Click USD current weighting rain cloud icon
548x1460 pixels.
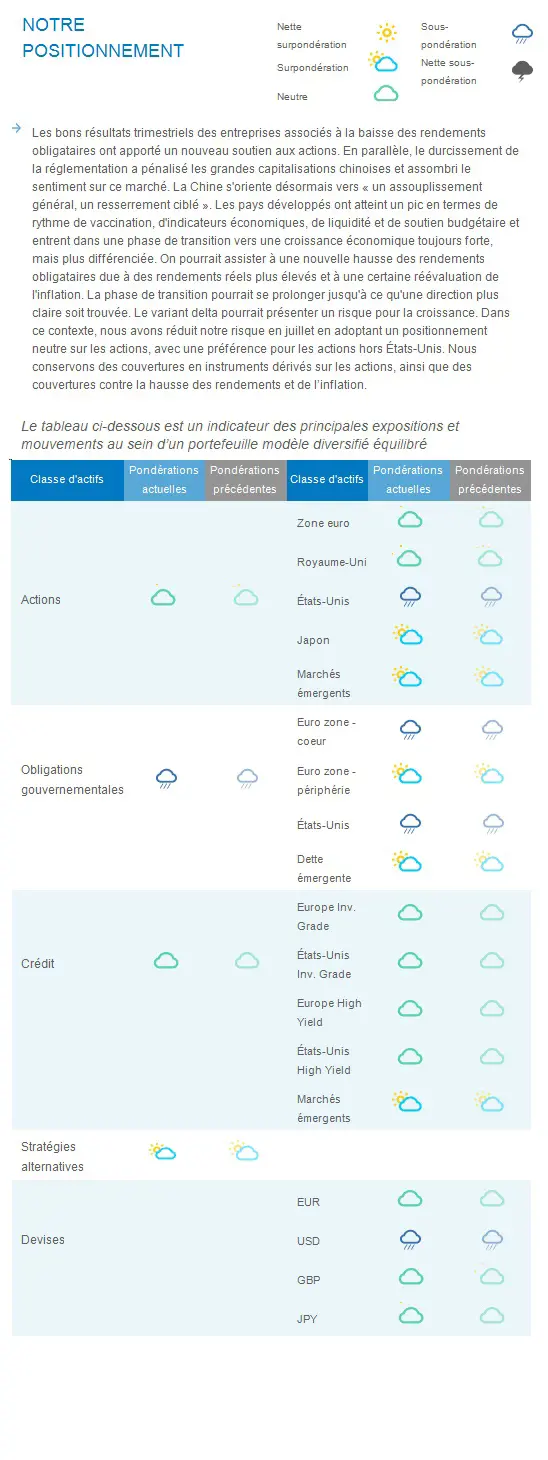point(410,1240)
